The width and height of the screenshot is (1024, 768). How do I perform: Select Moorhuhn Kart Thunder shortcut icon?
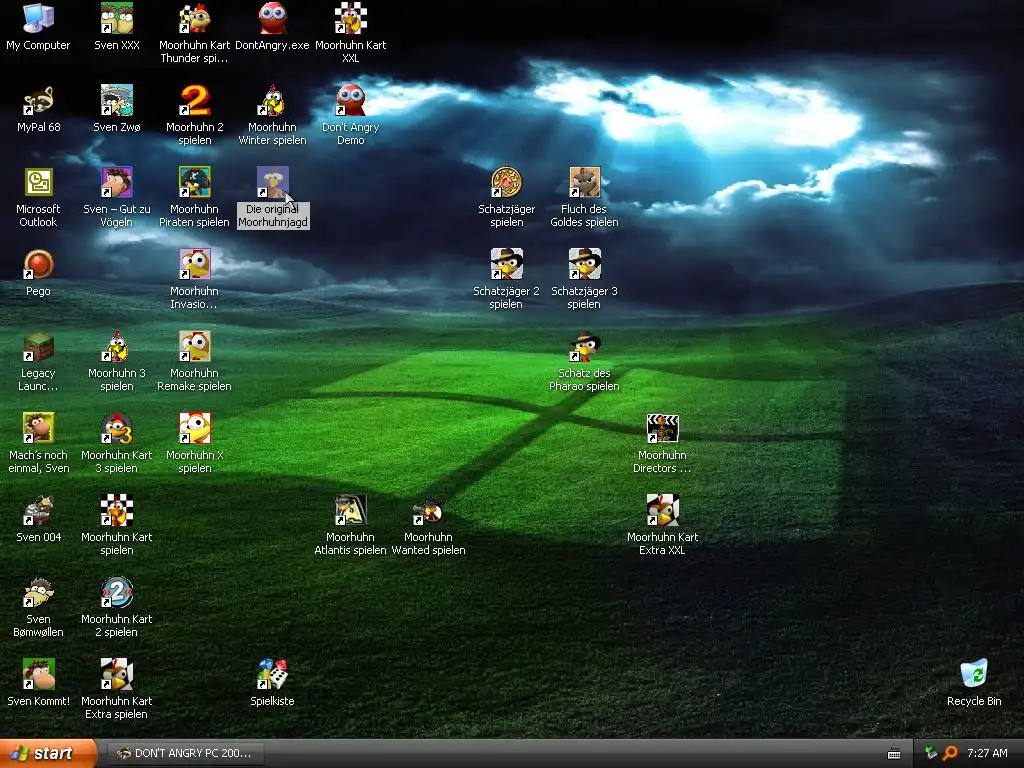pos(195,18)
